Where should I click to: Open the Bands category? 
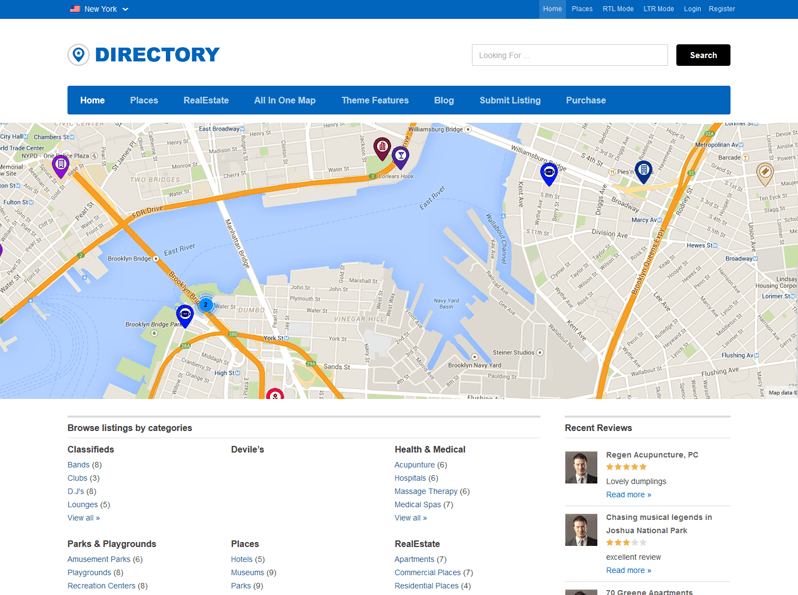(x=78, y=465)
